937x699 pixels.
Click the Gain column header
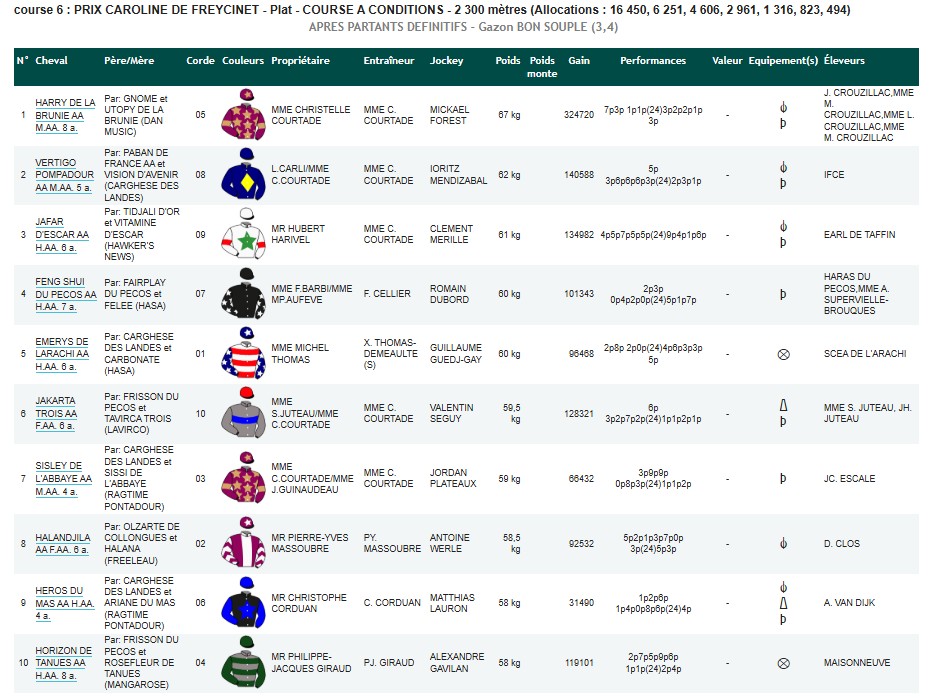tap(578, 61)
